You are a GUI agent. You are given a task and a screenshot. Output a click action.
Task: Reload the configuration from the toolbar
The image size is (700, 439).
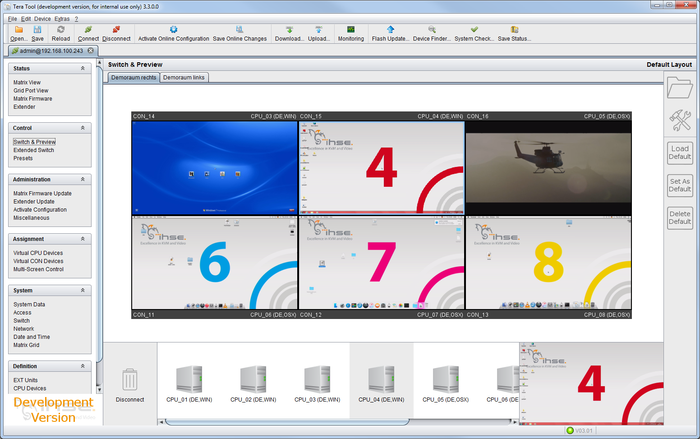[61, 33]
